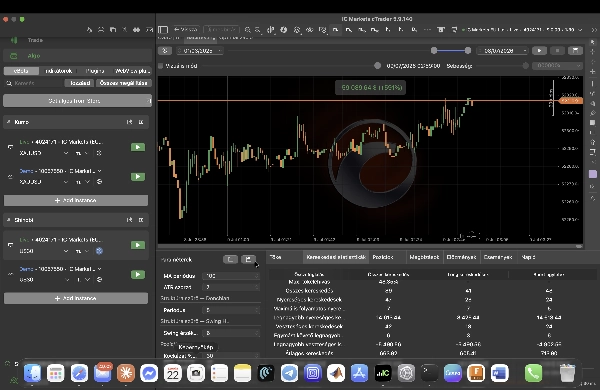This screenshot has height=390, width=600.
Task: Select the crosshair tool on right toolbar
Action: coord(592,51)
